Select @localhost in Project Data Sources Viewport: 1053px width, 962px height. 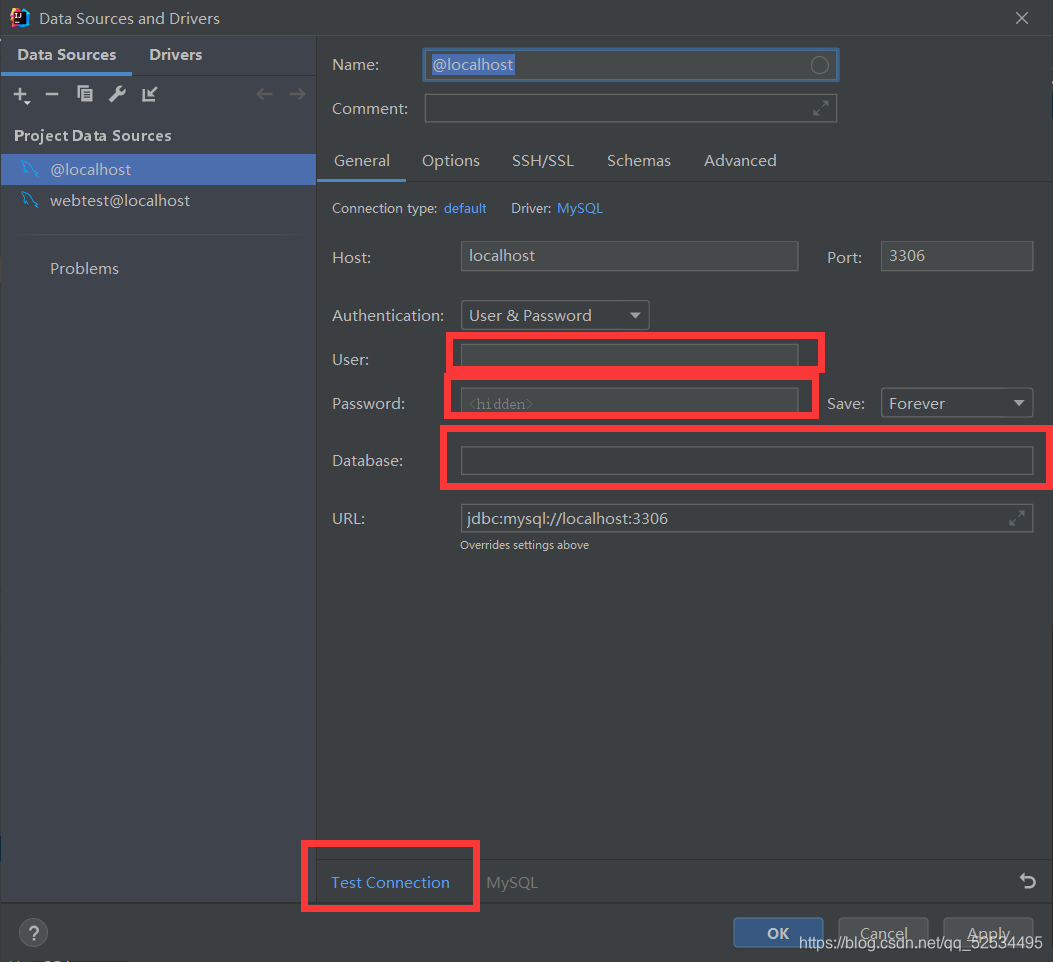158,169
